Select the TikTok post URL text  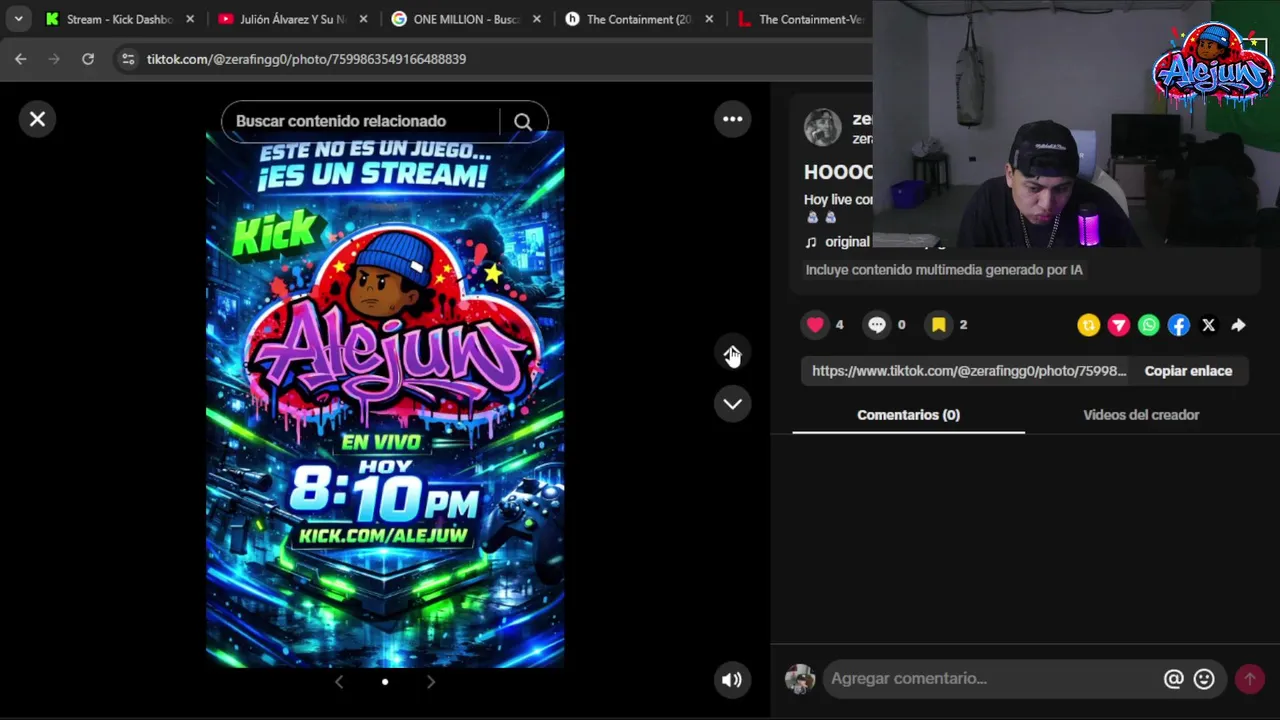[968, 371]
